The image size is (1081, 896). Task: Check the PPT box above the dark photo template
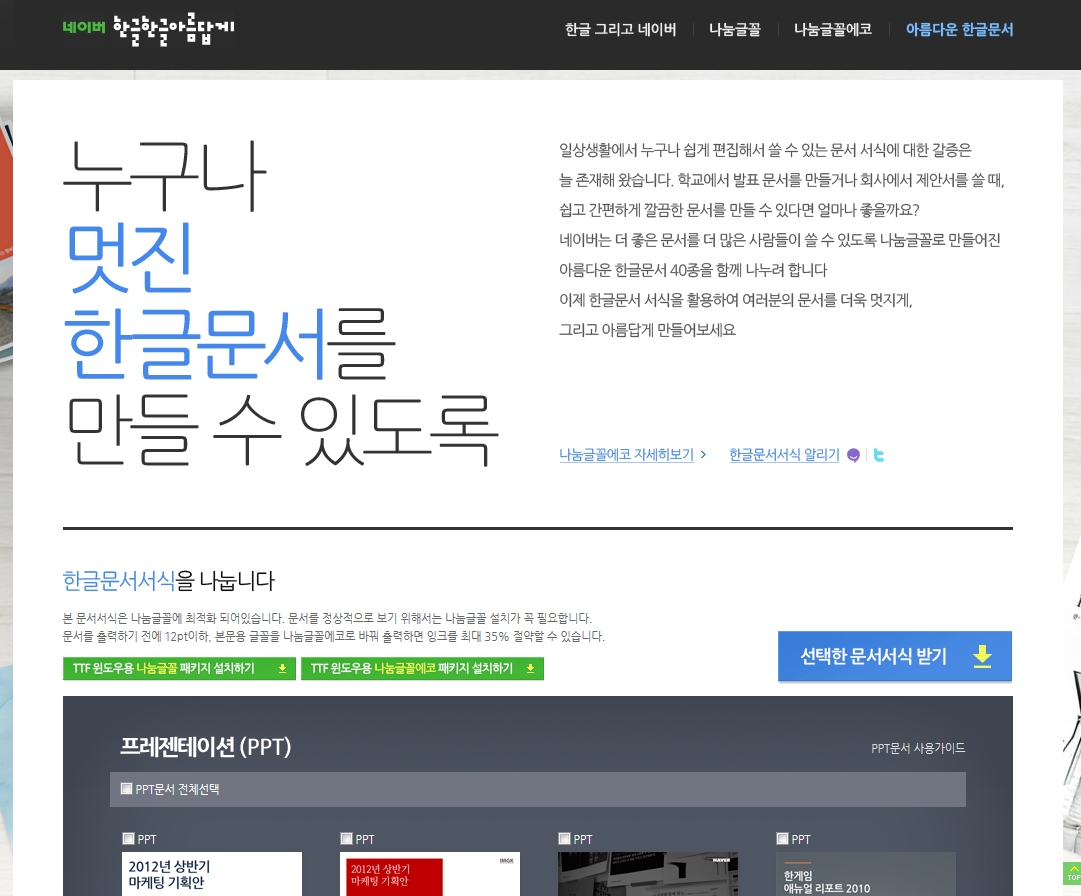(564, 839)
